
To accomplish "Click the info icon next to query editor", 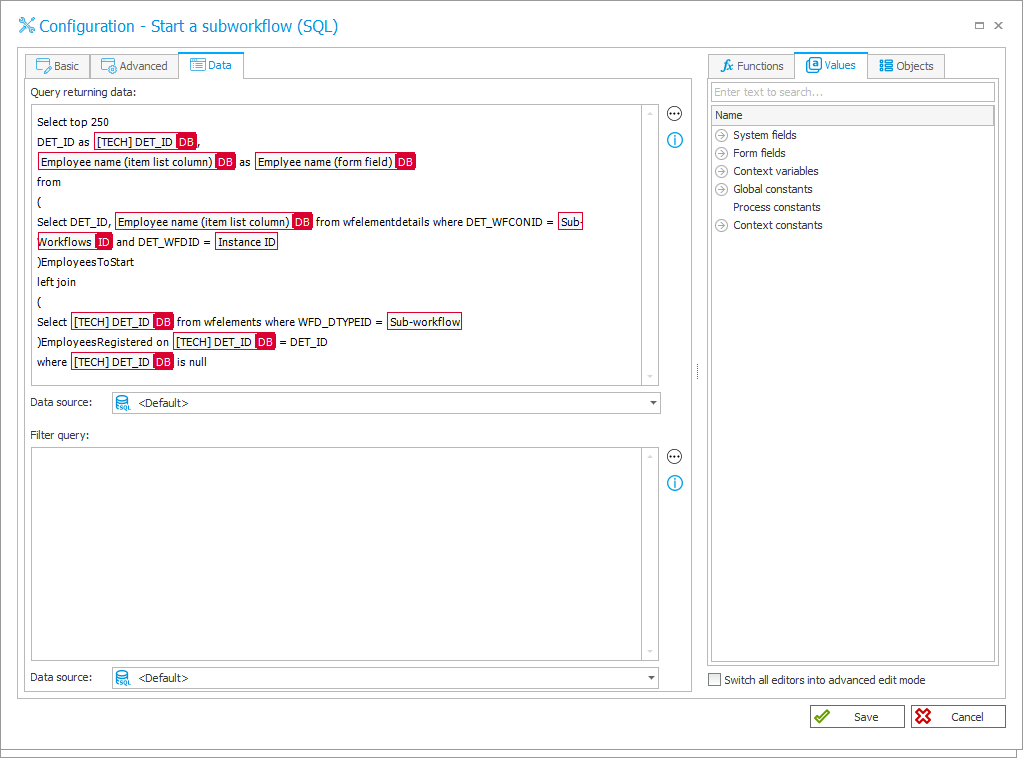I will click(x=674, y=140).
